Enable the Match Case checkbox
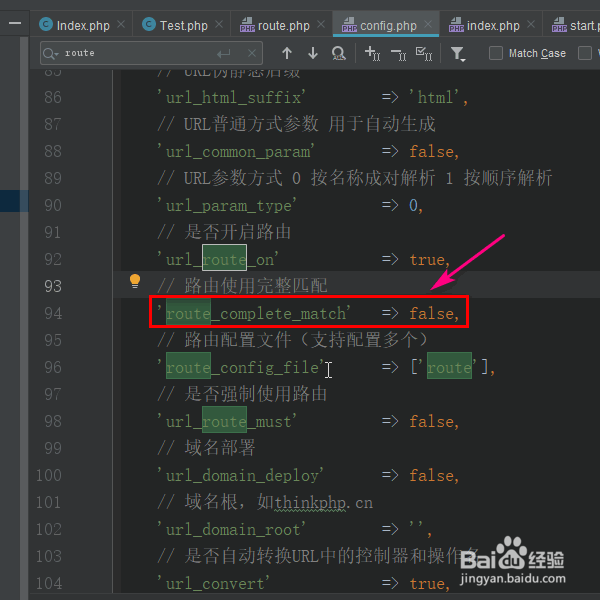 [x=496, y=53]
